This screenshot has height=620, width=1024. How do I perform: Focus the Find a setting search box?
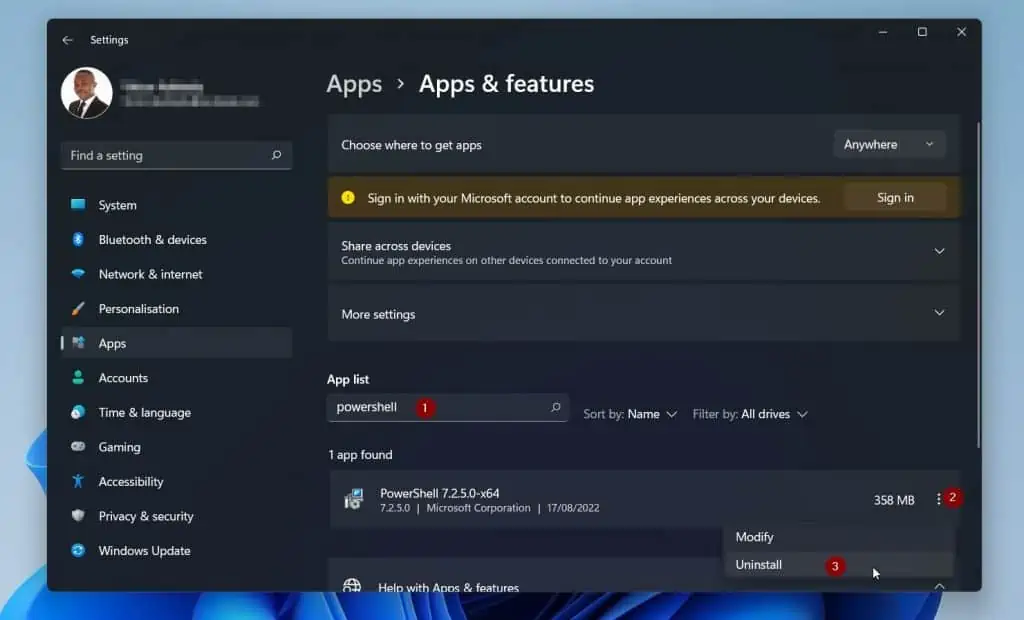pyautogui.click(x=176, y=155)
